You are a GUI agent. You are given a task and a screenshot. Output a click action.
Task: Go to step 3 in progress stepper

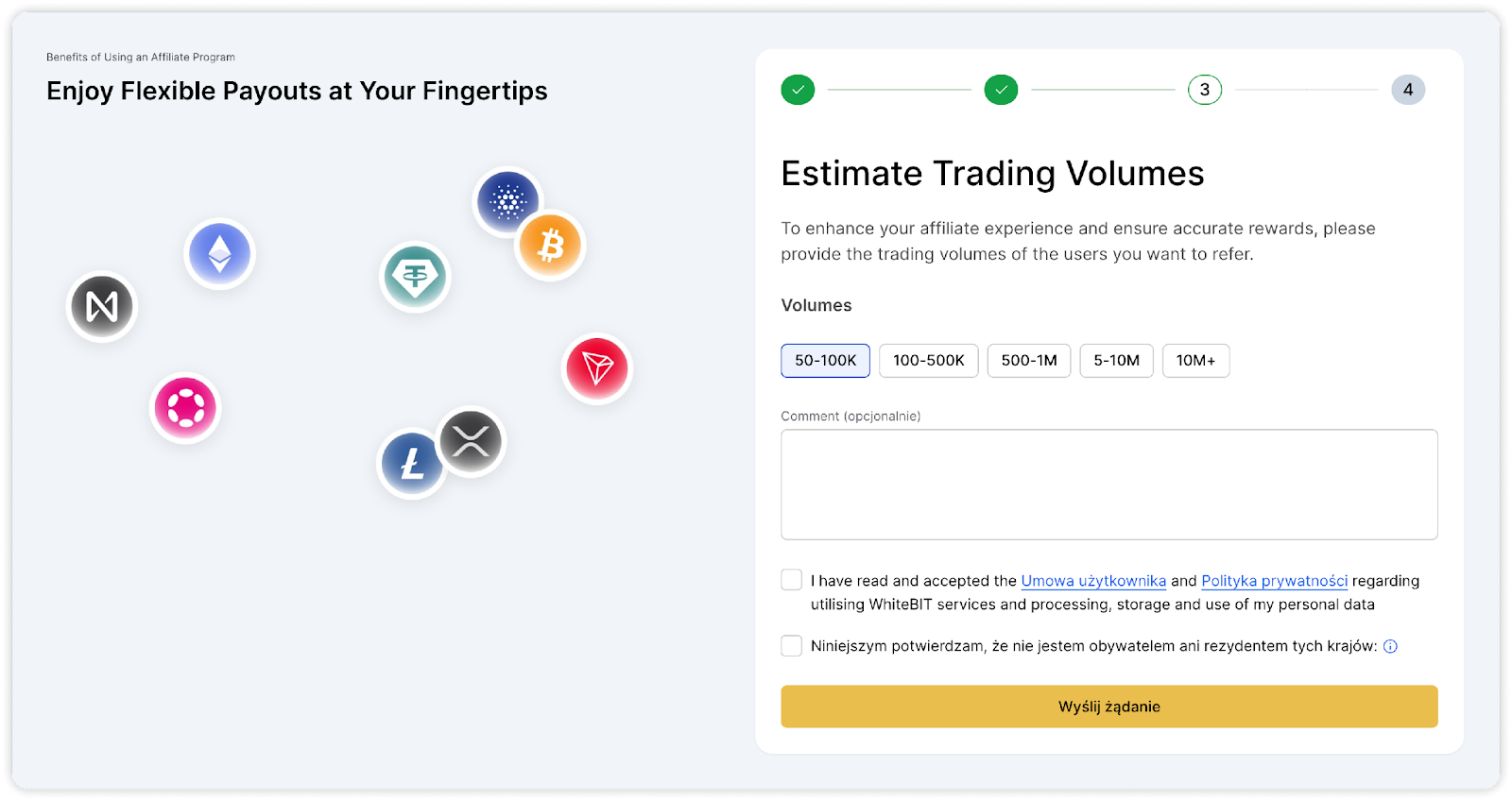coord(1204,90)
